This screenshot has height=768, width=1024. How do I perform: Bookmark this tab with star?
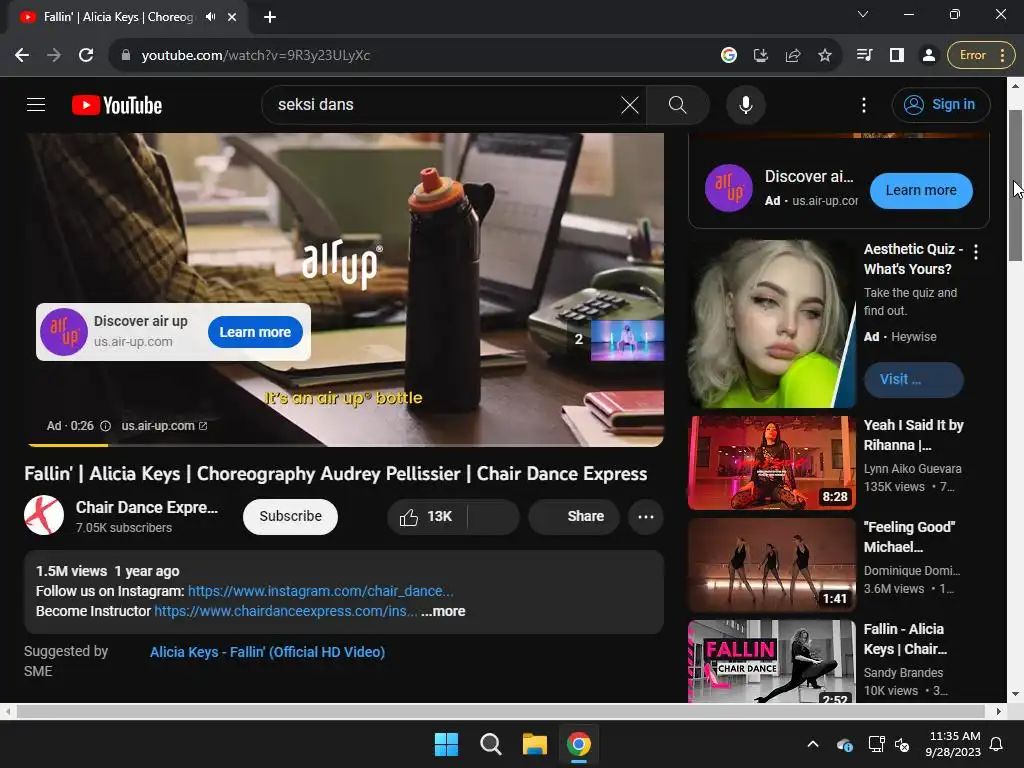click(825, 55)
